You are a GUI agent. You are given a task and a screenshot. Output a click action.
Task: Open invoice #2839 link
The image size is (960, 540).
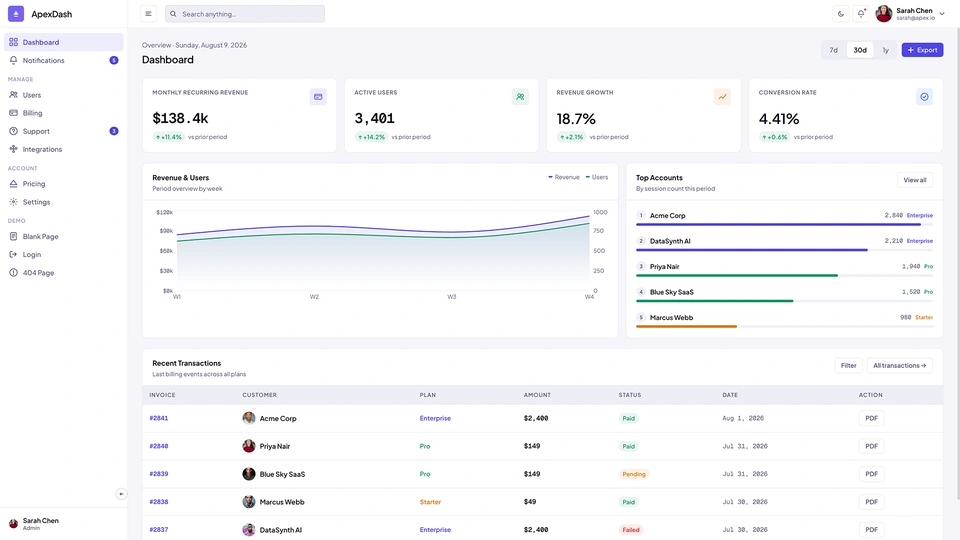tap(159, 474)
